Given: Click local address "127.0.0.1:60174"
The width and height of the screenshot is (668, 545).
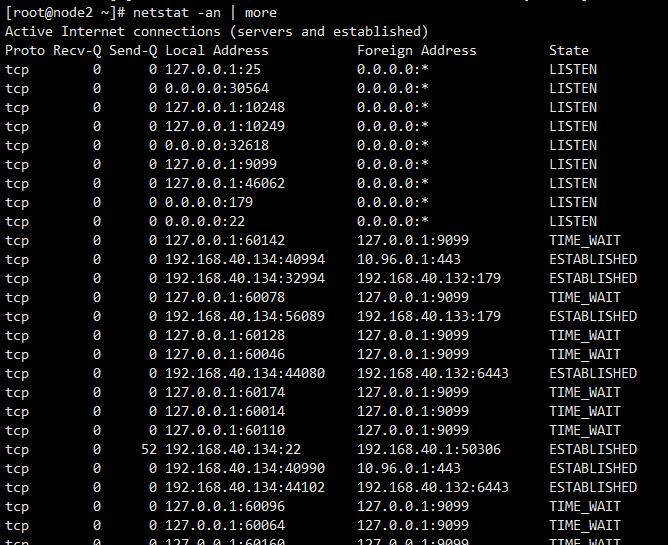Looking at the screenshot, I should click(225, 392).
